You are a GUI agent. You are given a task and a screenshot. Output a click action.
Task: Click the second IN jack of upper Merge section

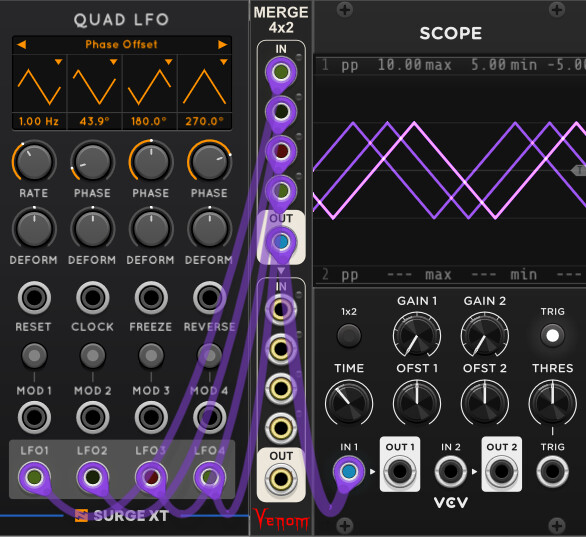pos(281,112)
